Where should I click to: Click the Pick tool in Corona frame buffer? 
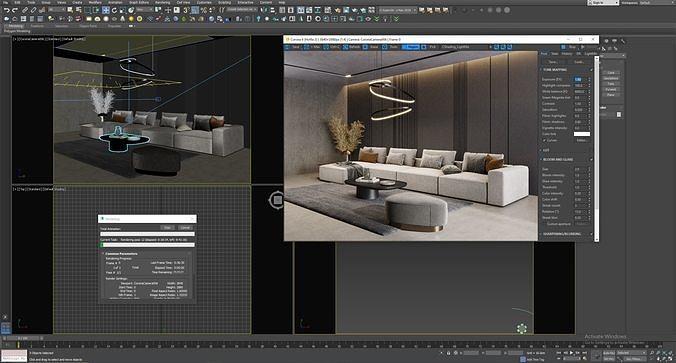430,47
